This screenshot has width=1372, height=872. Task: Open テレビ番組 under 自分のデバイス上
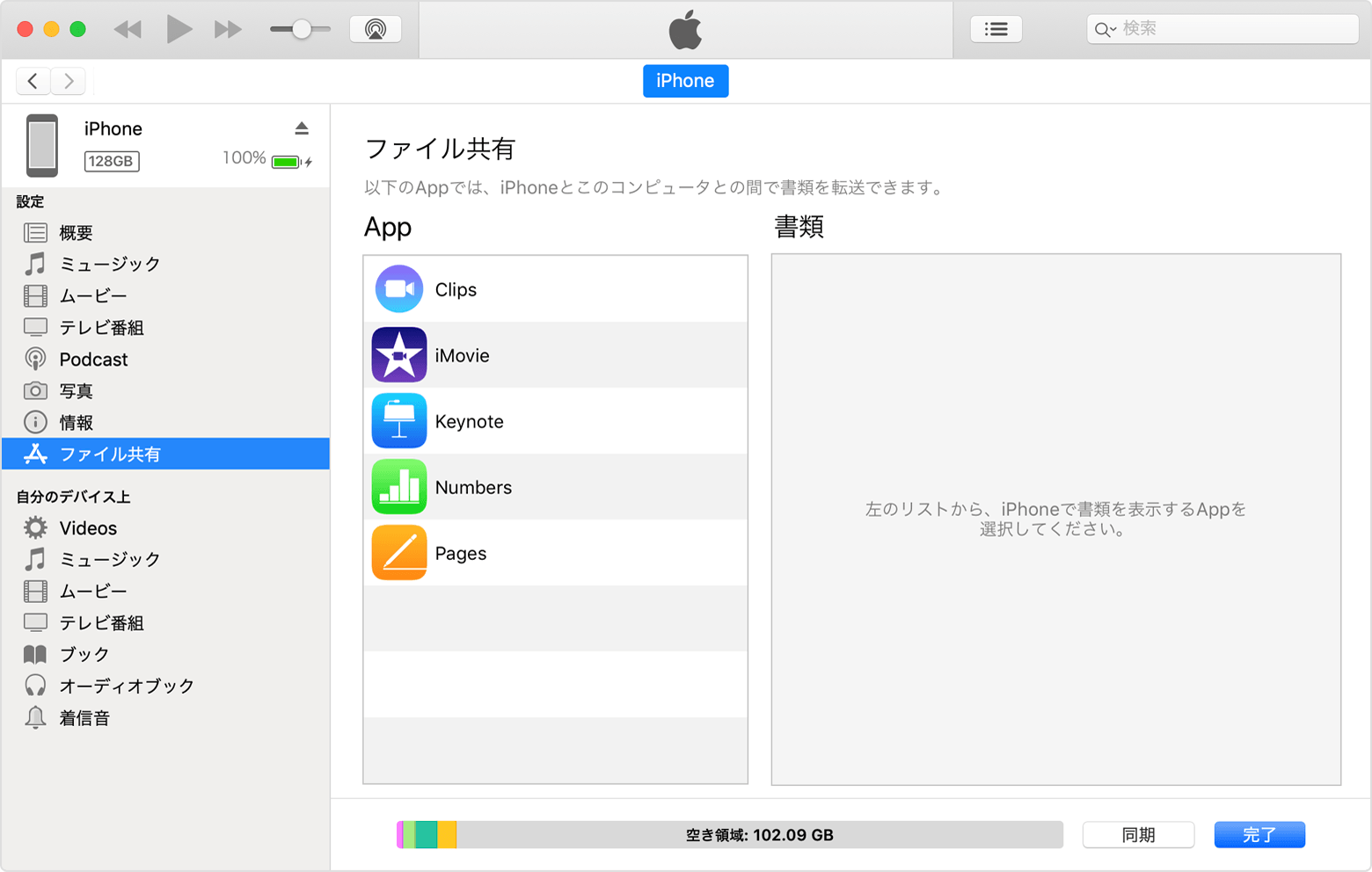[x=165, y=623]
